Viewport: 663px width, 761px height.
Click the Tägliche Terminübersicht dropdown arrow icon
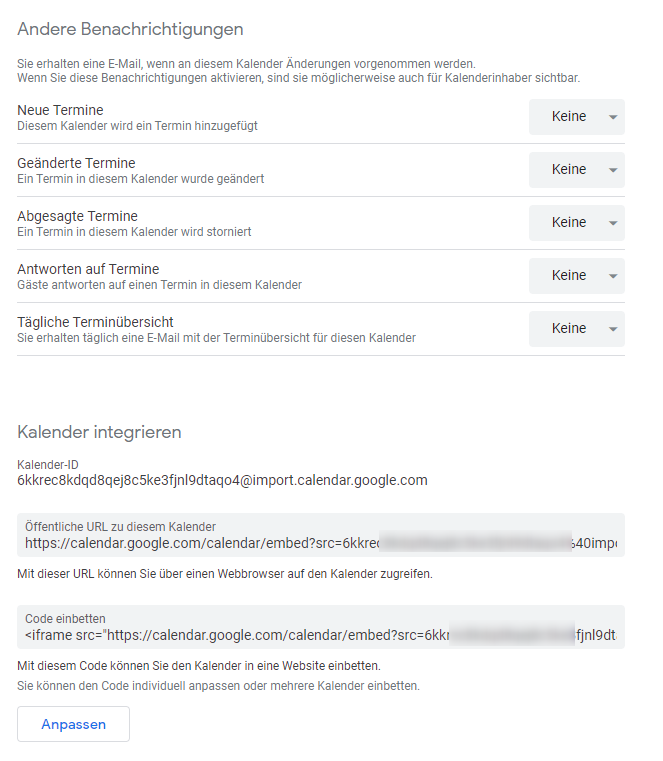[x=612, y=329]
